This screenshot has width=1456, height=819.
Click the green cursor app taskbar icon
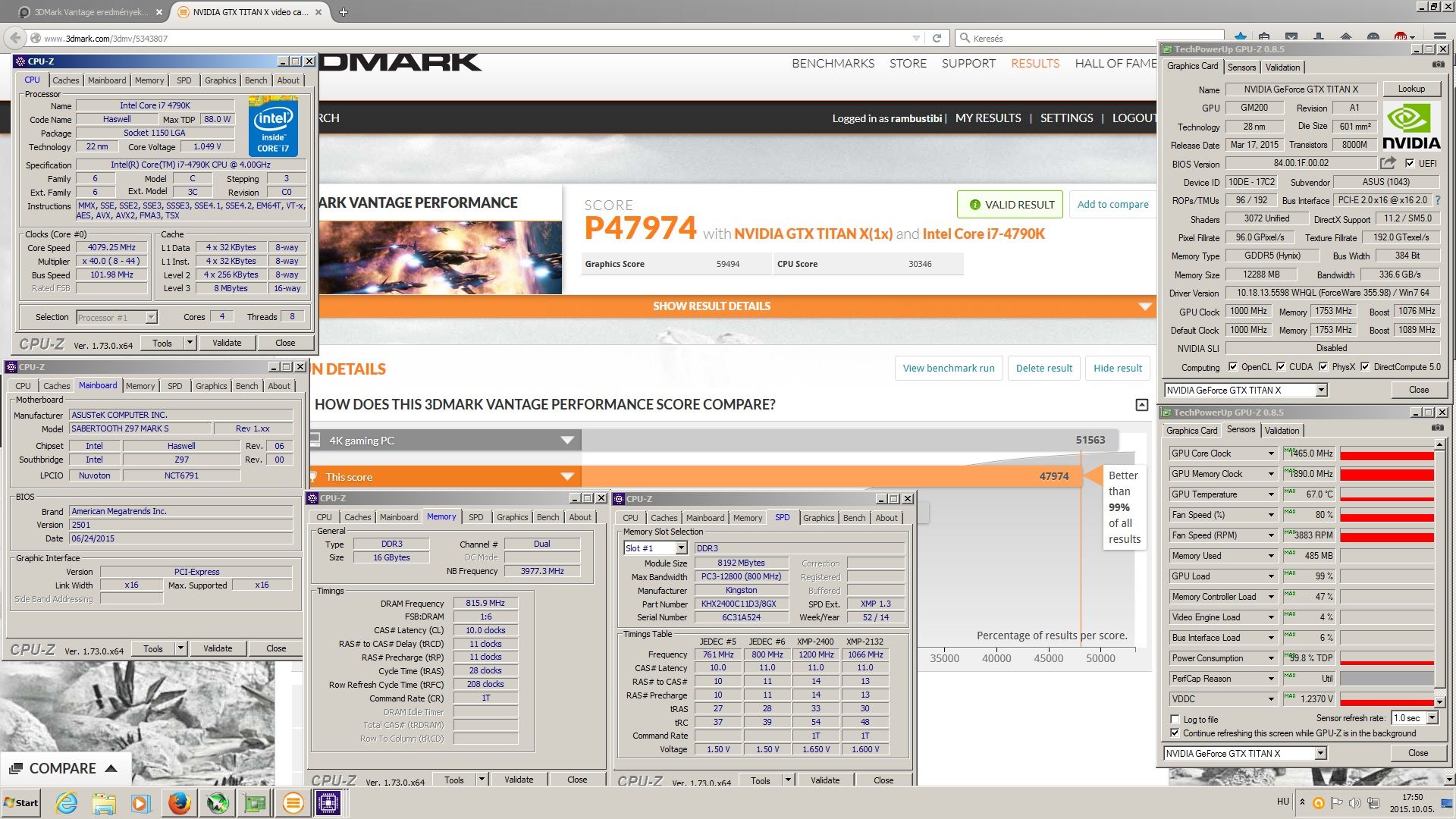(x=218, y=802)
